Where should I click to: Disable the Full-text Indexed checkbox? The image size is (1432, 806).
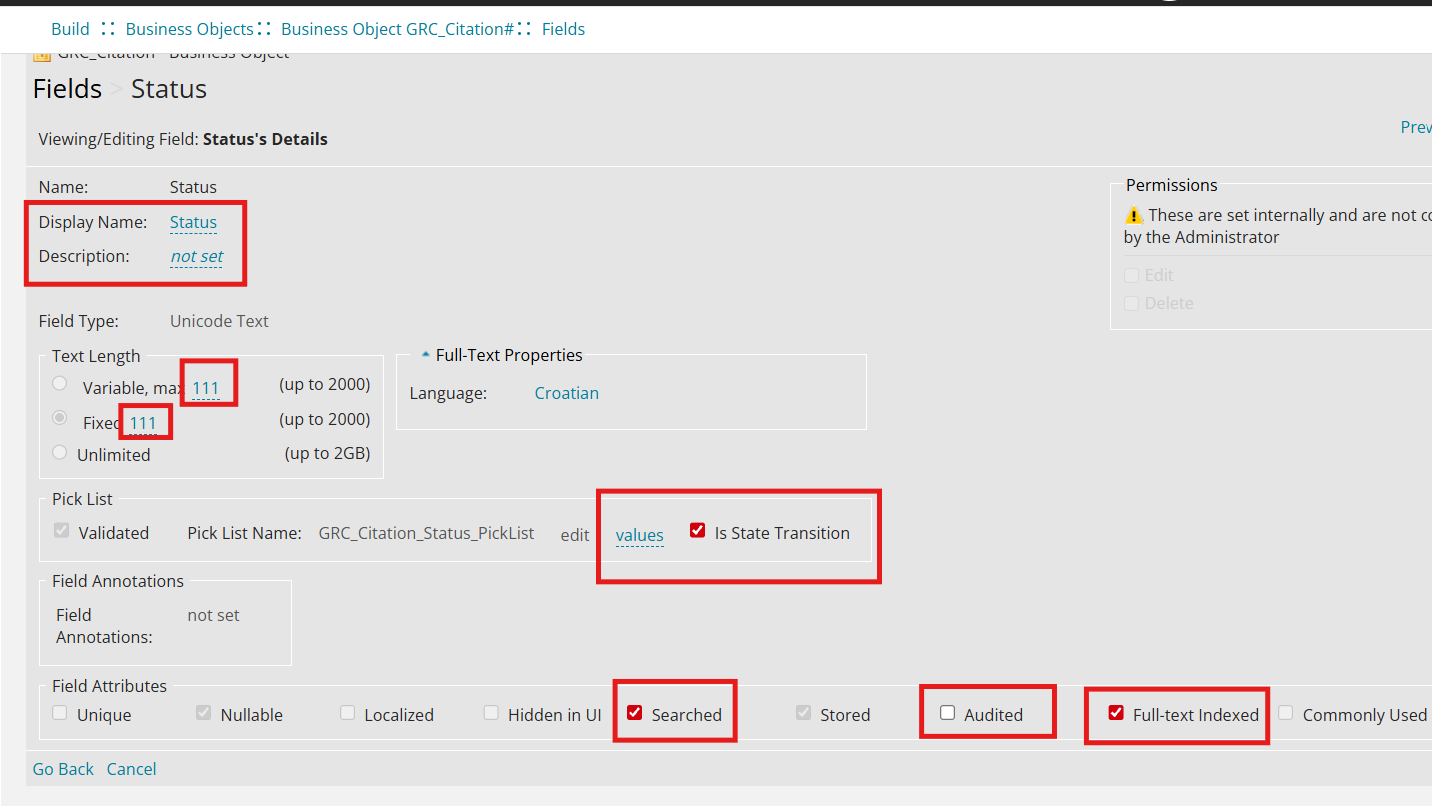click(1116, 713)
